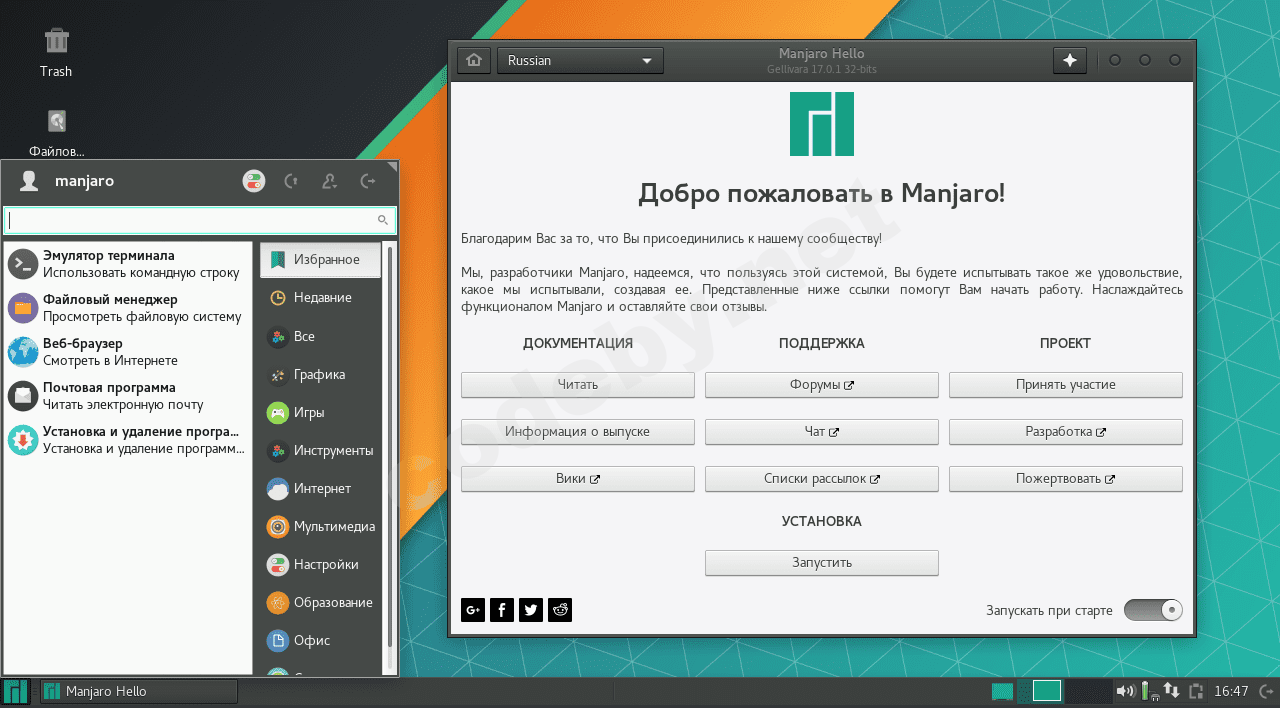The height and width of the screenshot is (708, 1280).
Task: Click the volume icon in system tray
Action: 1125,691
